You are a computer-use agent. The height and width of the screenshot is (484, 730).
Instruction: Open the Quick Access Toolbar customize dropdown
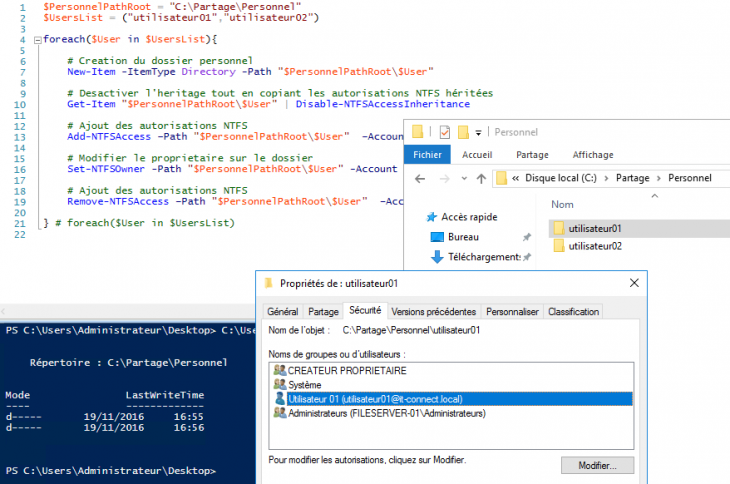click(x=478, y=133)
